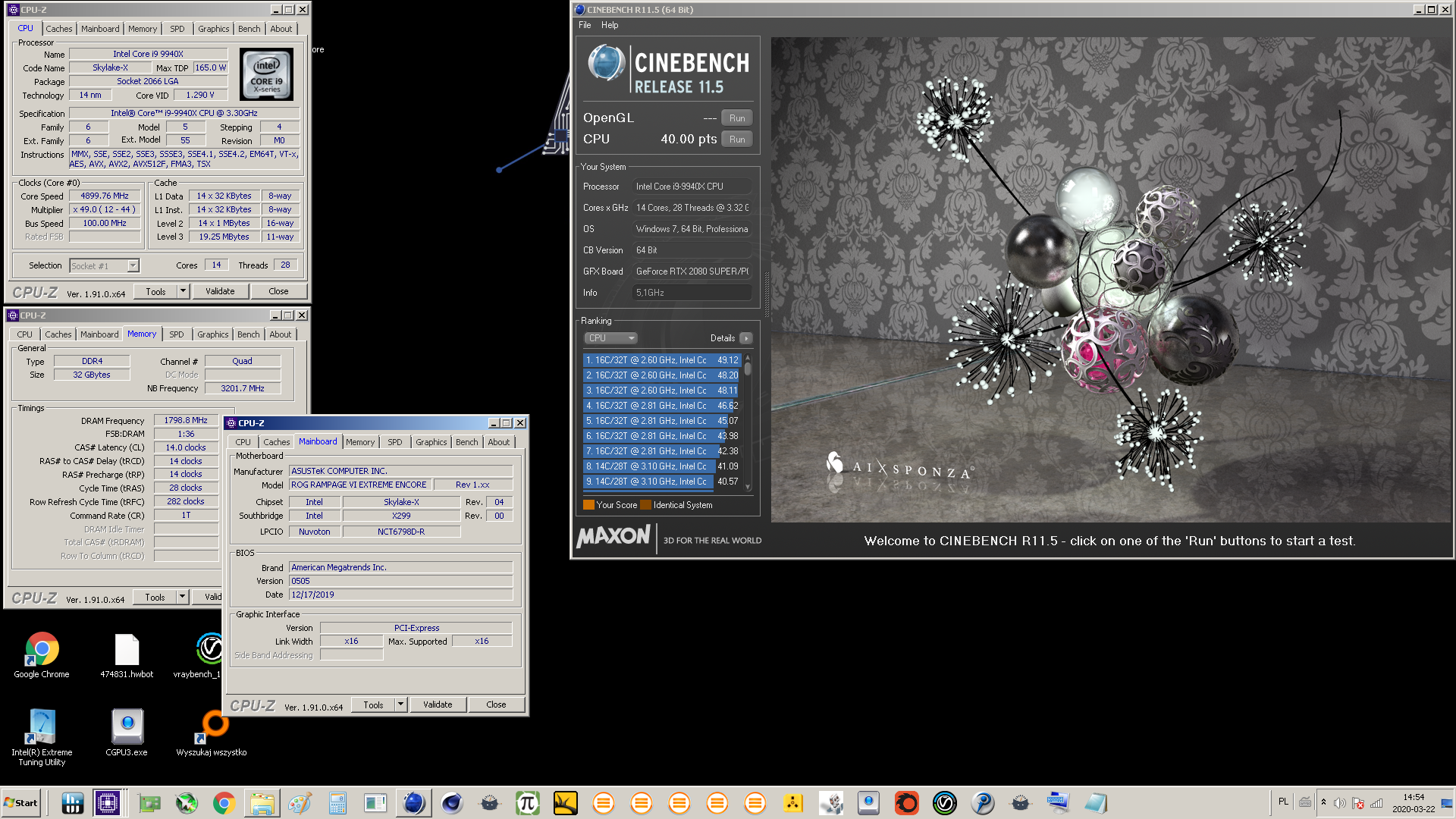The width and height of the screenshot is (1456, 819).
Task: Click ranking list scroll-down arrow
Action: click(x=748, y=488)
